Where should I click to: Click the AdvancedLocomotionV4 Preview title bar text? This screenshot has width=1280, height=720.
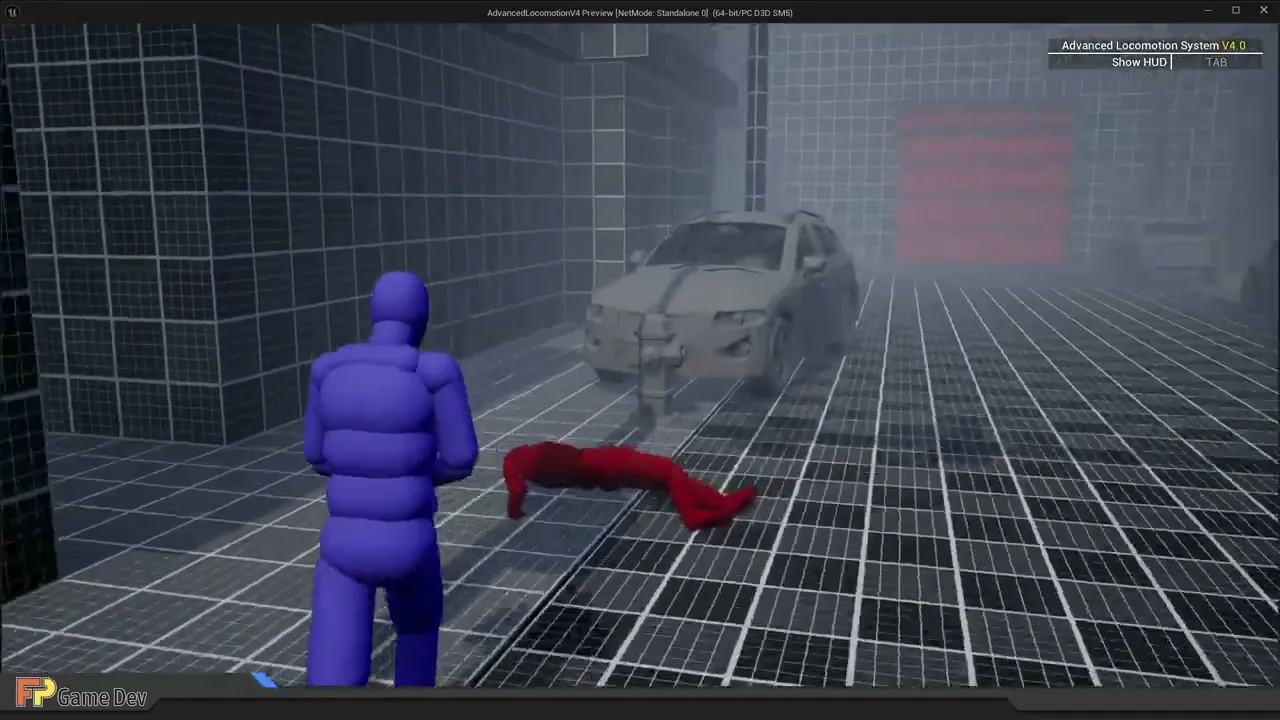(x=640, y=13)
